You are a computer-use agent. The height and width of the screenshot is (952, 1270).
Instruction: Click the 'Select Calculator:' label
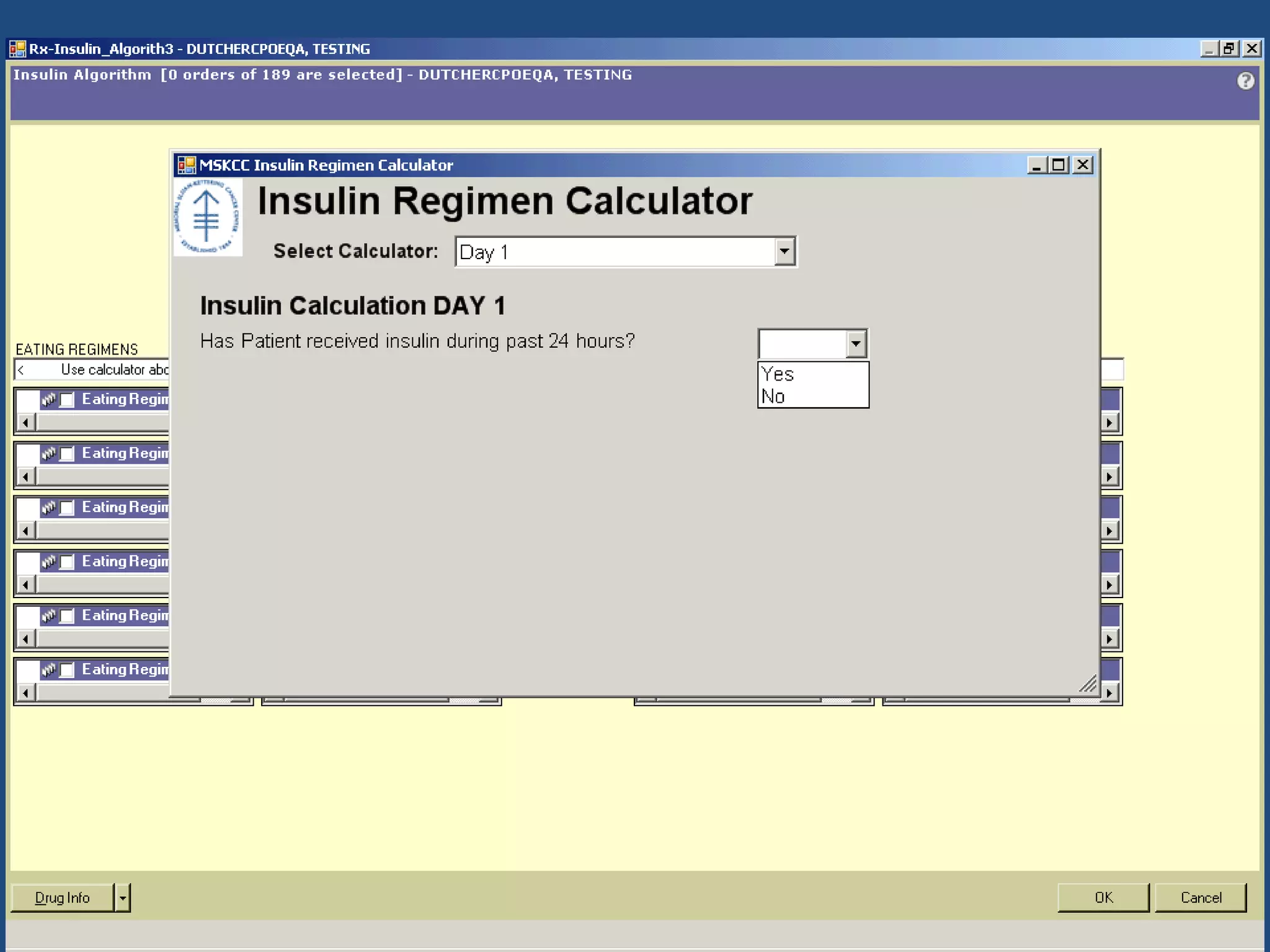pyautogui.click(x=355, y=251)
